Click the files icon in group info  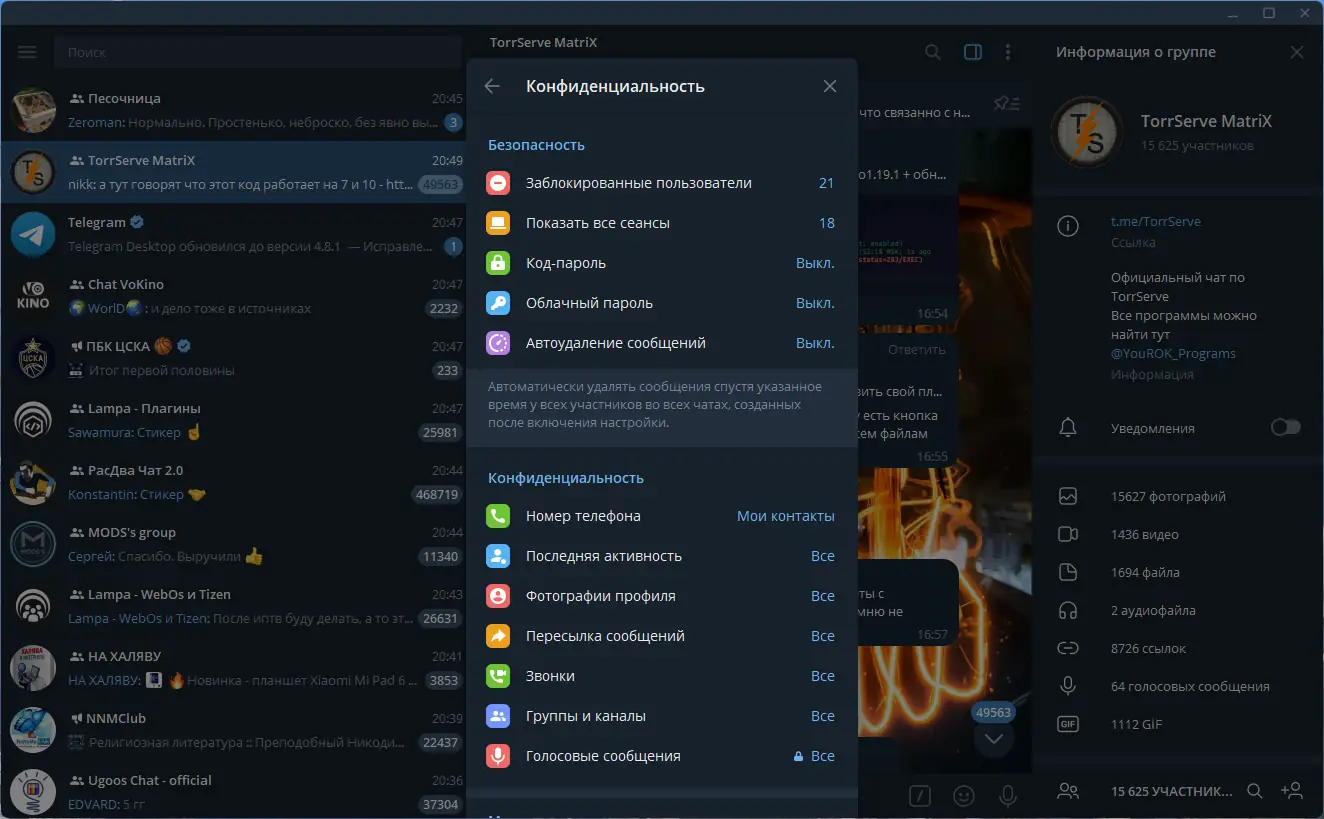point(1068,572)
